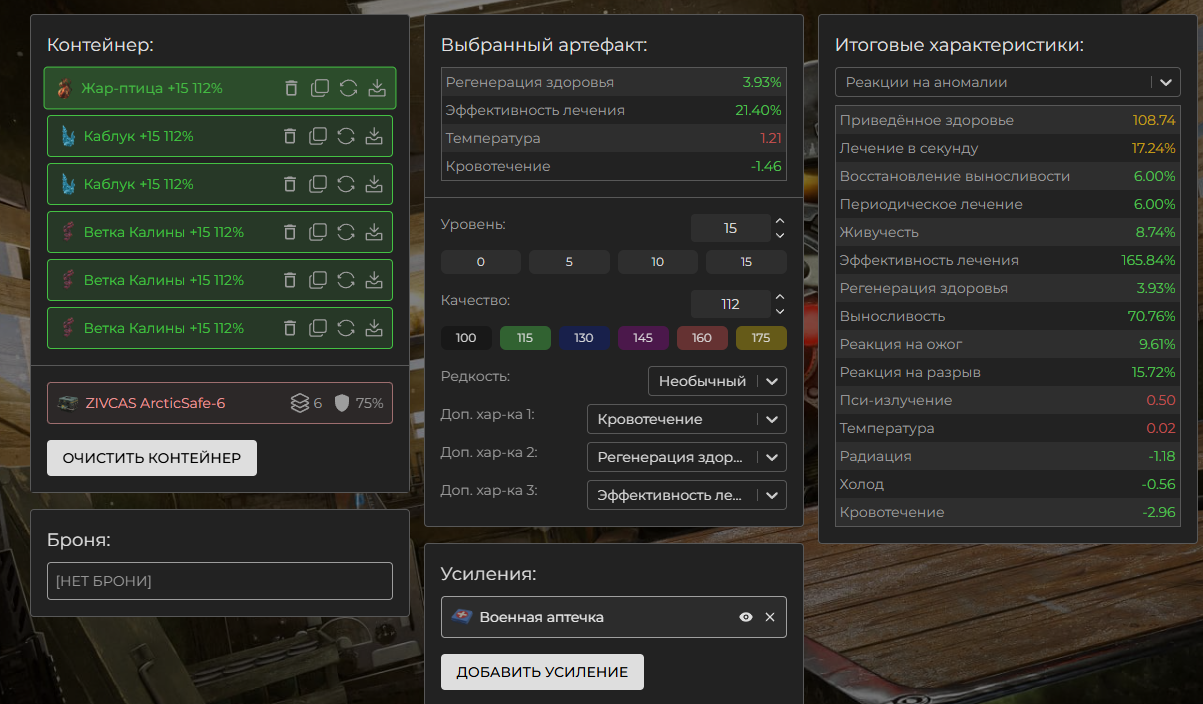
Task: Increase Уровень with the up arrow
Action: [x=780, y=221]
